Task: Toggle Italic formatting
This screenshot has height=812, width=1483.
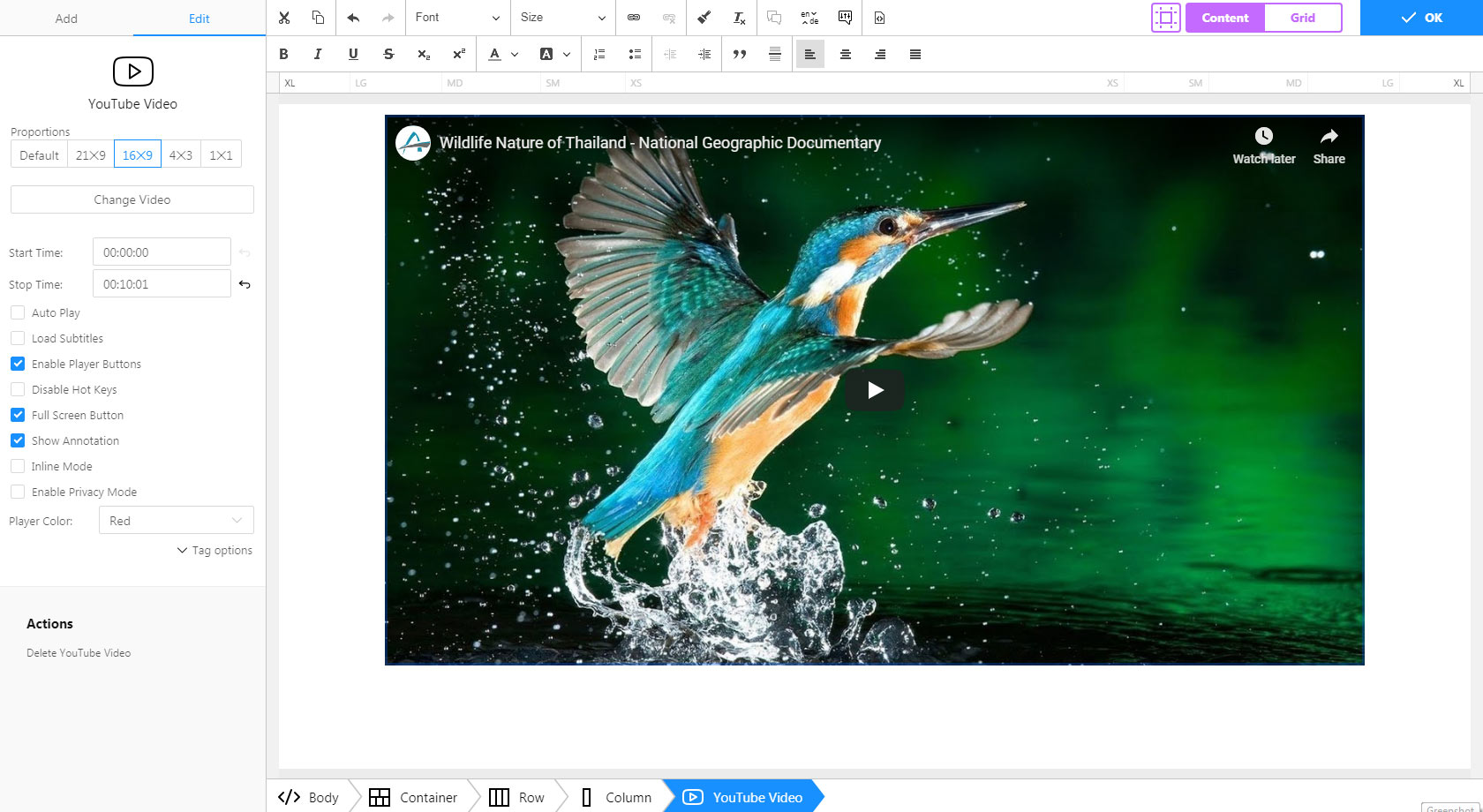Action: (318, 54)
